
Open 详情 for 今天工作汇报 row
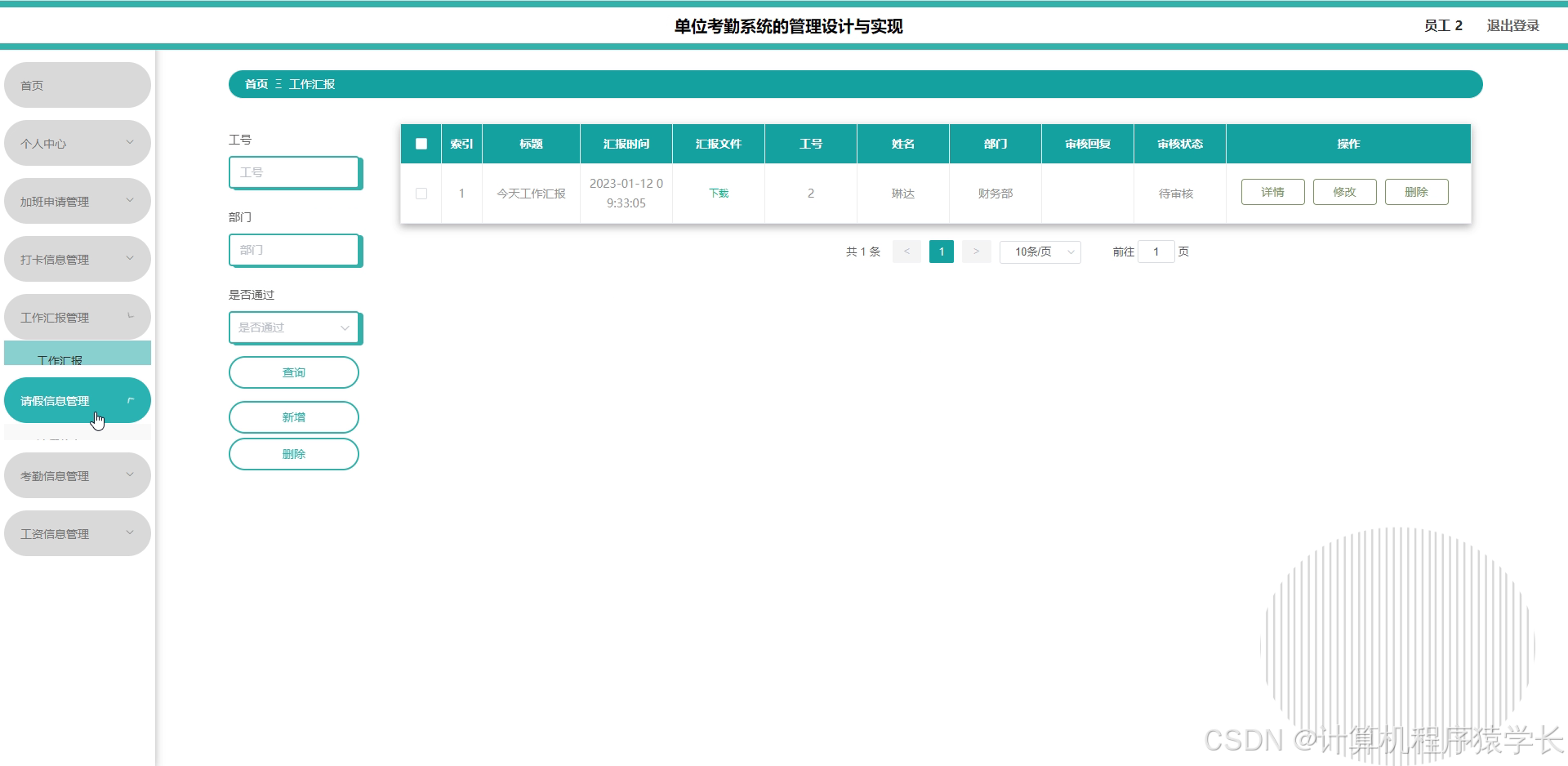[x=1272, y=192]
